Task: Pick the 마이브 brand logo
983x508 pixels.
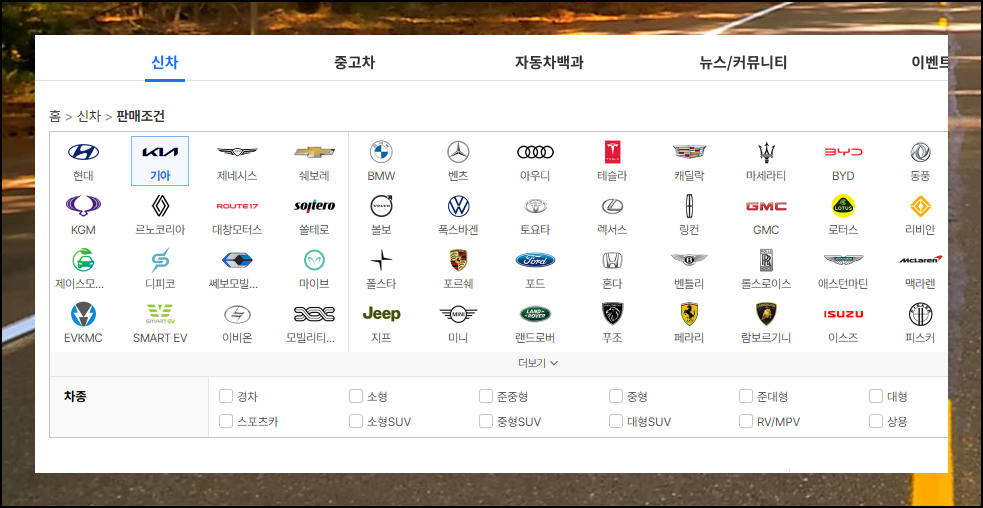Action: (314, 260)
